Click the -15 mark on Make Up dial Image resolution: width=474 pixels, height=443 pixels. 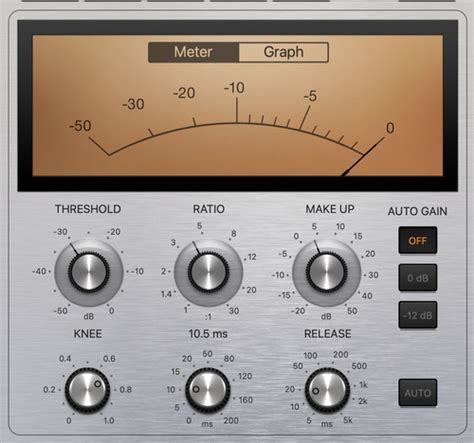284,295
